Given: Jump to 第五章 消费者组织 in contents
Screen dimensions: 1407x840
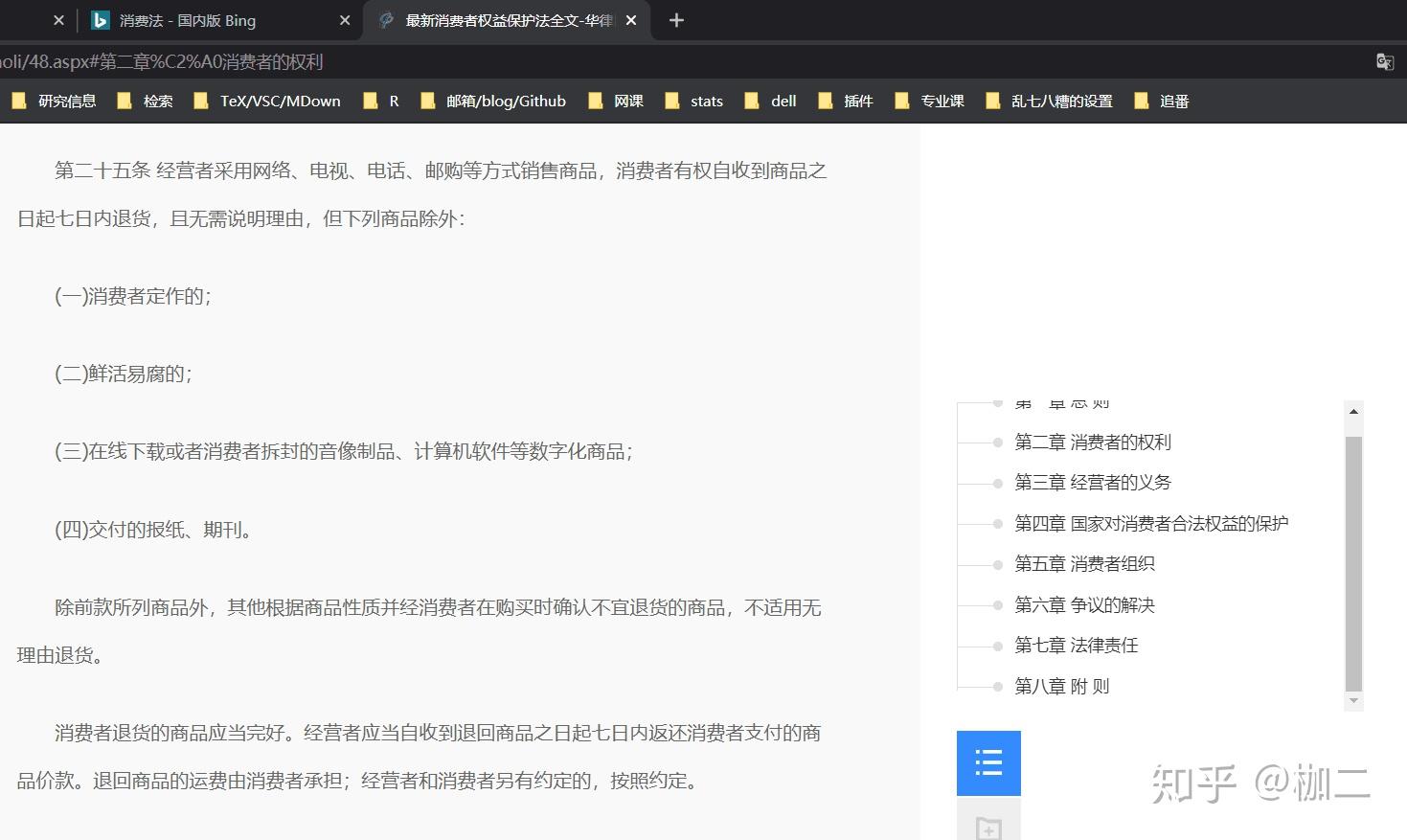Looking at the screenshot, I should 1085,563.
